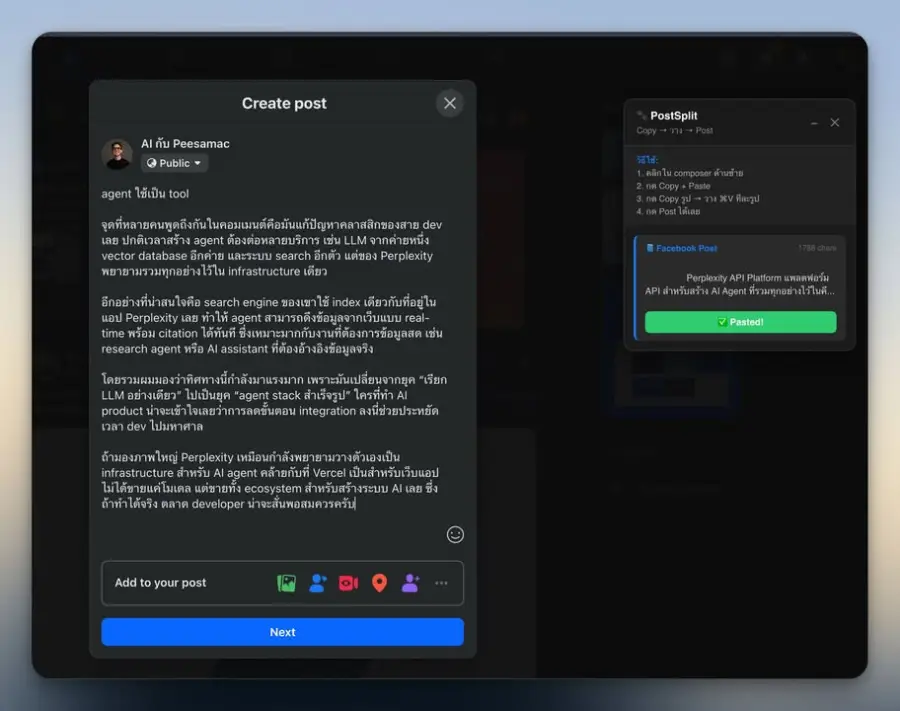Screen dimensions: 900x711
Task: Click the green Pasted! button in PostSplit
Action: click(740, 322)
